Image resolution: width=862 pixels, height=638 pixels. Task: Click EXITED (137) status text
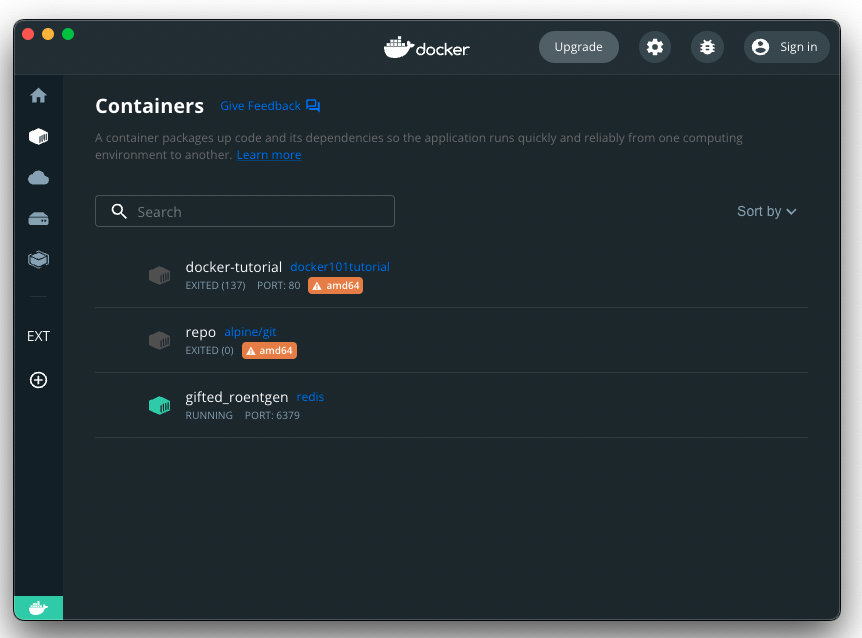216,286
